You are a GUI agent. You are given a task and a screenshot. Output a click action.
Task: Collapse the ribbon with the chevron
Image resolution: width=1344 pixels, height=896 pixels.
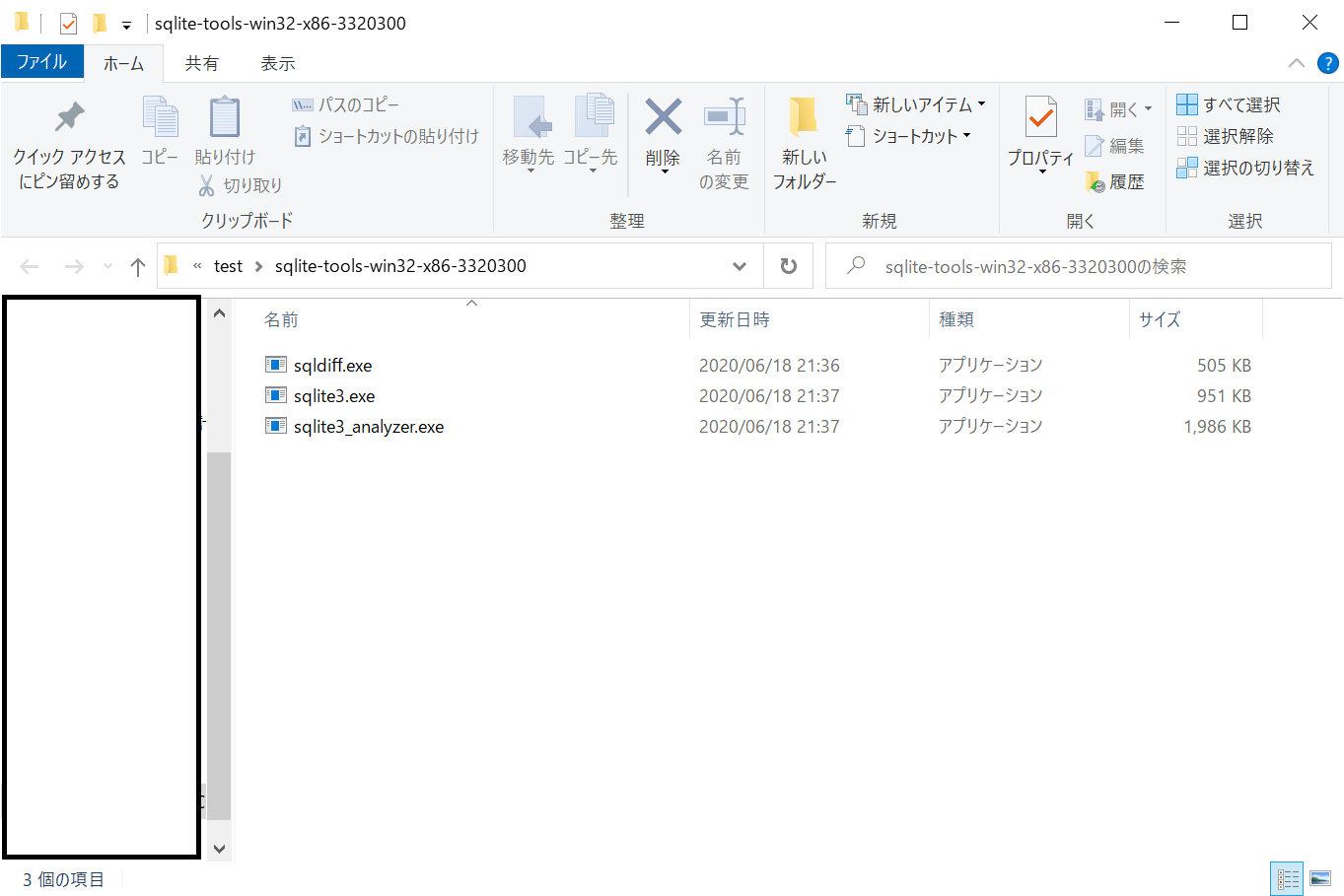(1297, 63)
